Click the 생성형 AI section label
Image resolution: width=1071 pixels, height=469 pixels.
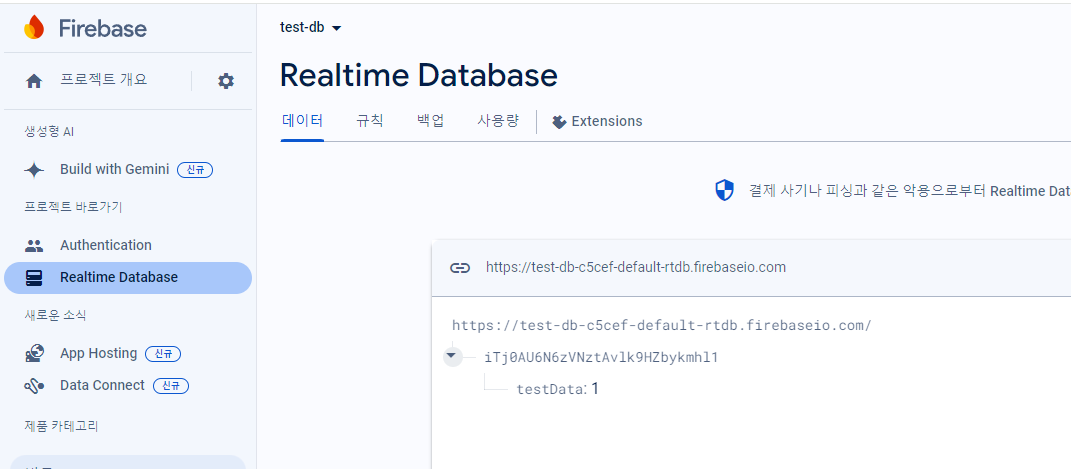49,132
